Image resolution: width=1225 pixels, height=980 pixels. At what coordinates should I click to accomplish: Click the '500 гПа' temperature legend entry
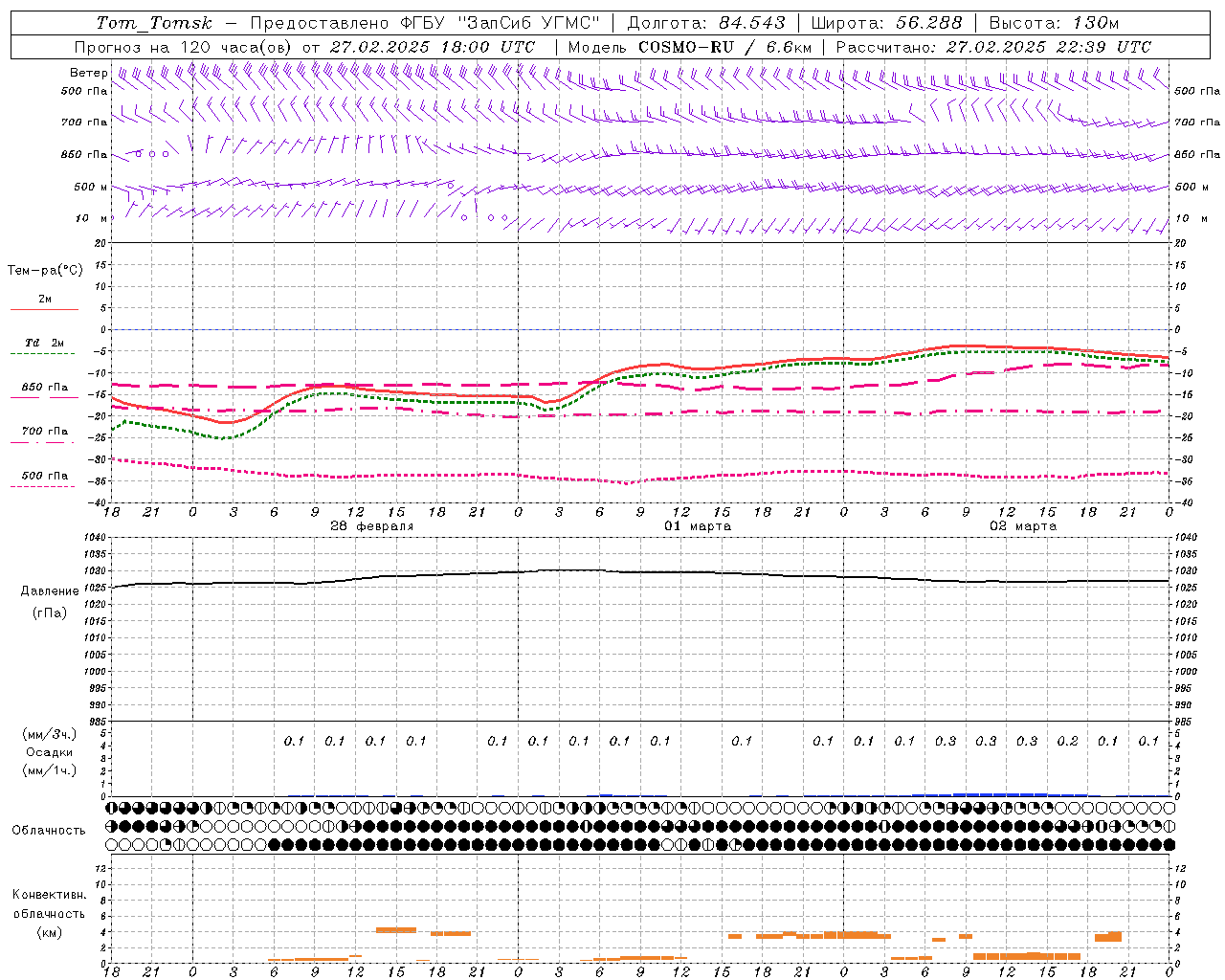45,476
